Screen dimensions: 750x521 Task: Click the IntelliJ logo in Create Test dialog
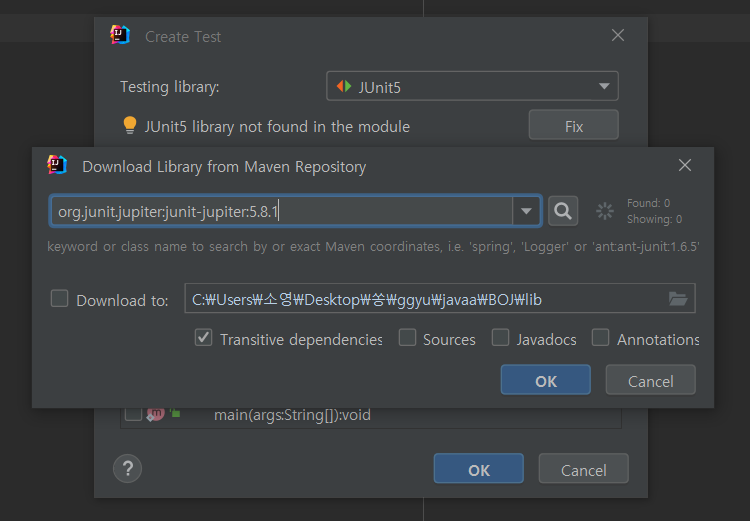click(x=120, y=35)
